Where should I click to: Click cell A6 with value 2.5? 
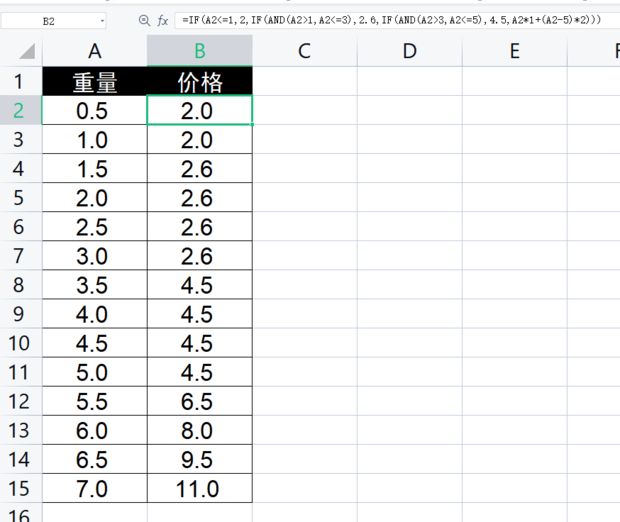[x=95, y=227]
